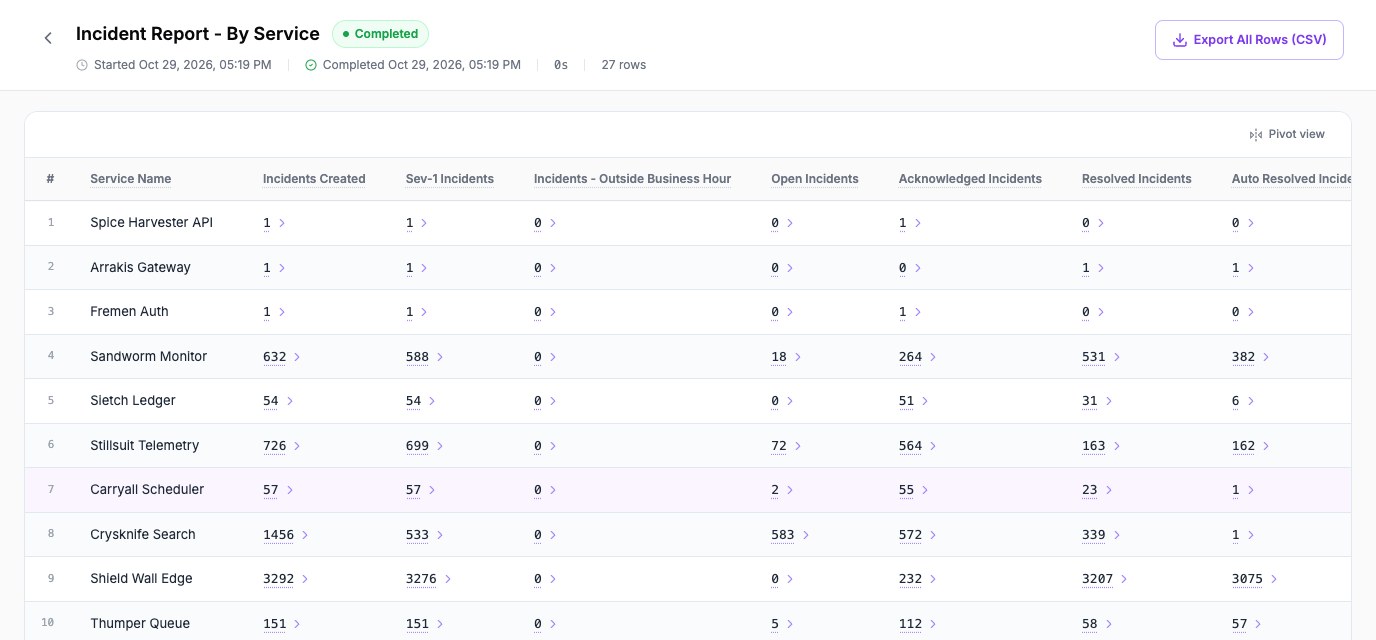The width and height of the screenshot is (1376, 640).
Task: Click the Incidents Created column header
Action: point(314,179)
